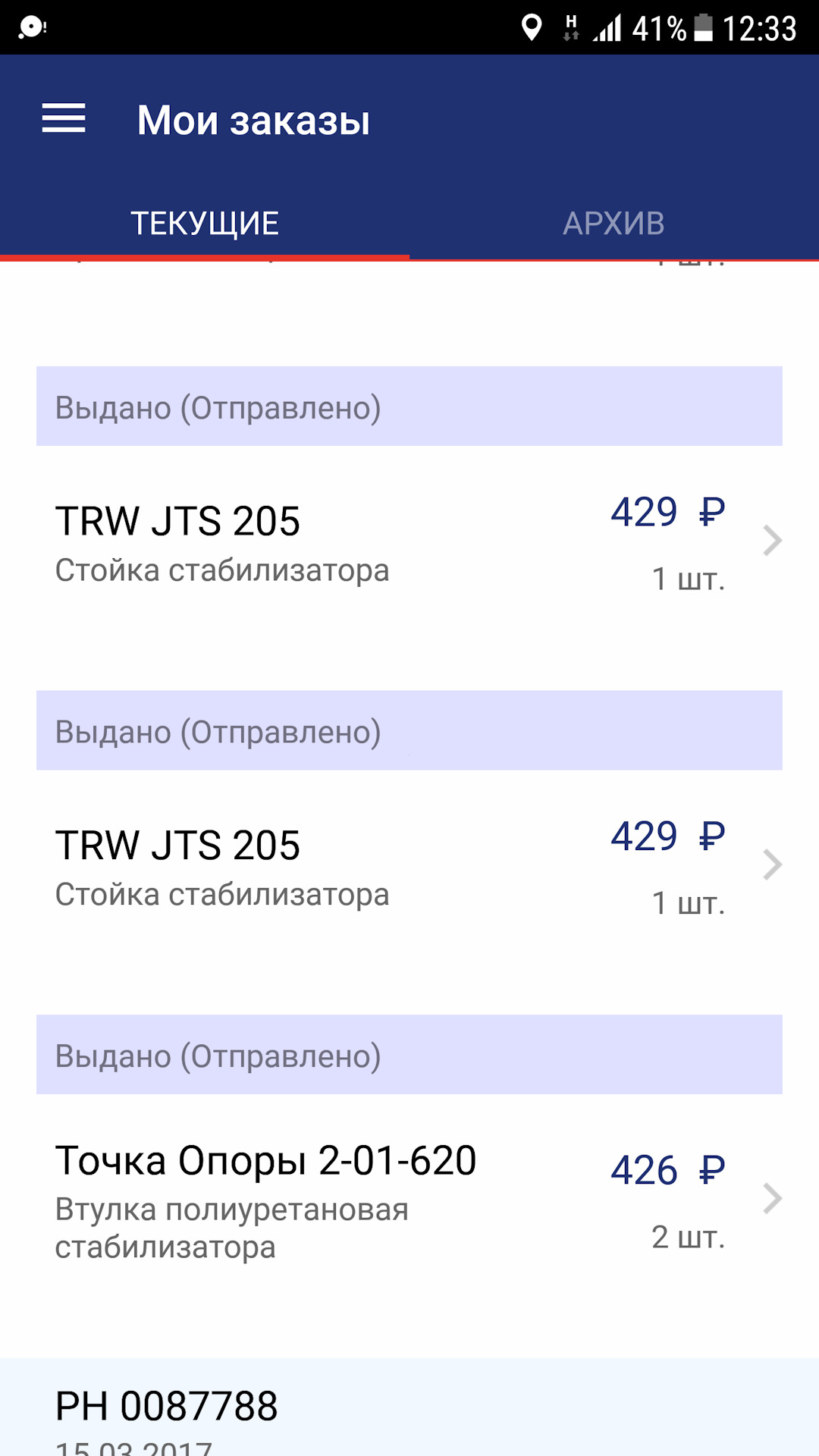Image resolution: width=819 pixels, height=1456 pixels.
Task: Tap the Мои заказы header title
Action: 254,121
